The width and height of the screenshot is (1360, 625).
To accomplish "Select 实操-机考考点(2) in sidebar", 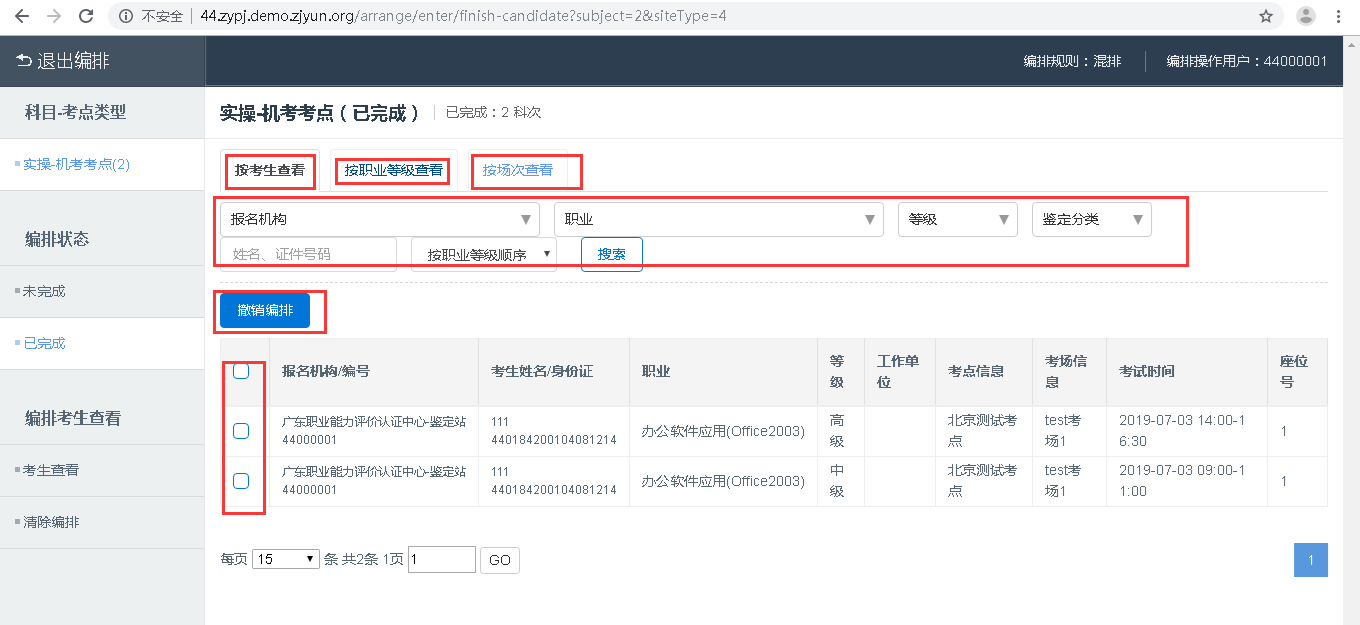I will [x=77, y=164].
